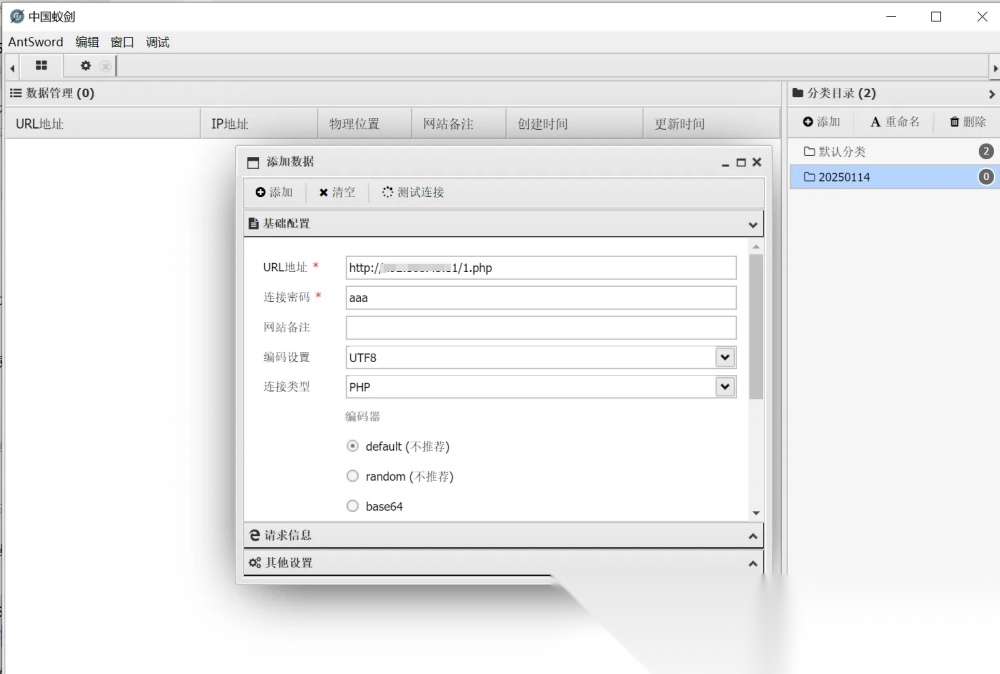Maximize the 中国蚁剑 main window
The height and width of the screenshot is (674, 1000).
click(x=936, y=17)
